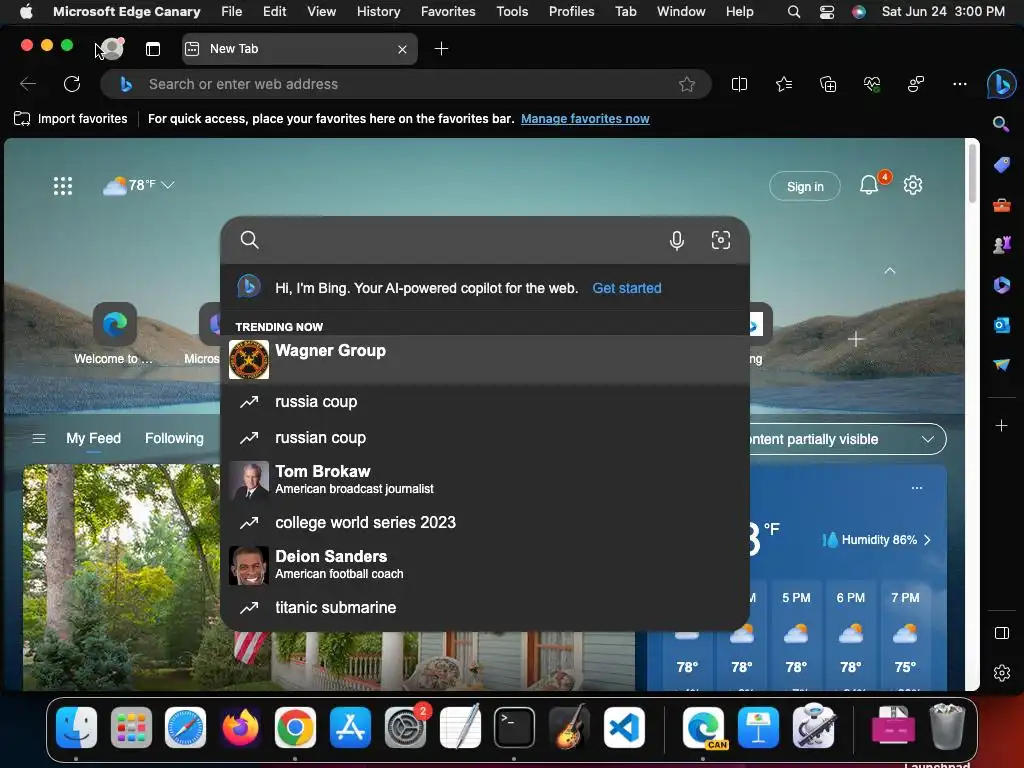Viewport: 1024px width, 768px height.
Task: Open the weather card ellipsis menu
Action: pyautogui.click(x=917, y=488)
